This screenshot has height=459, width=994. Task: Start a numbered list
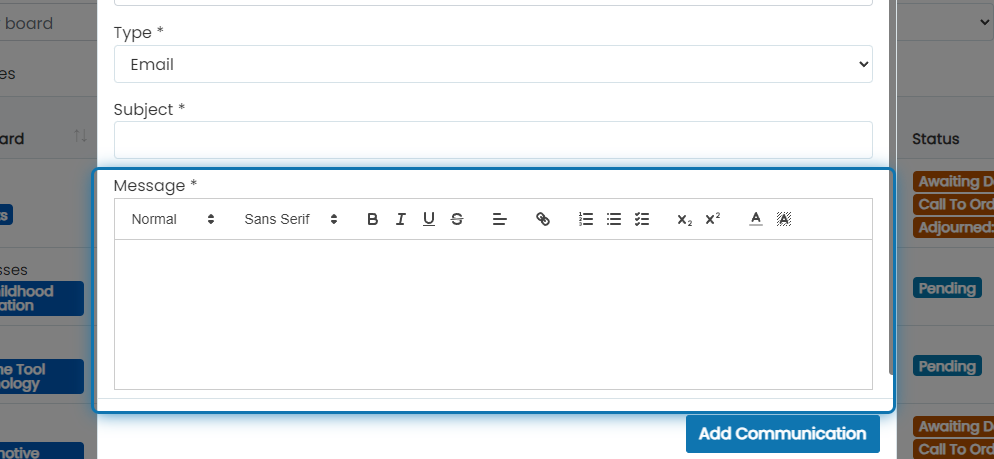[586, 219]
